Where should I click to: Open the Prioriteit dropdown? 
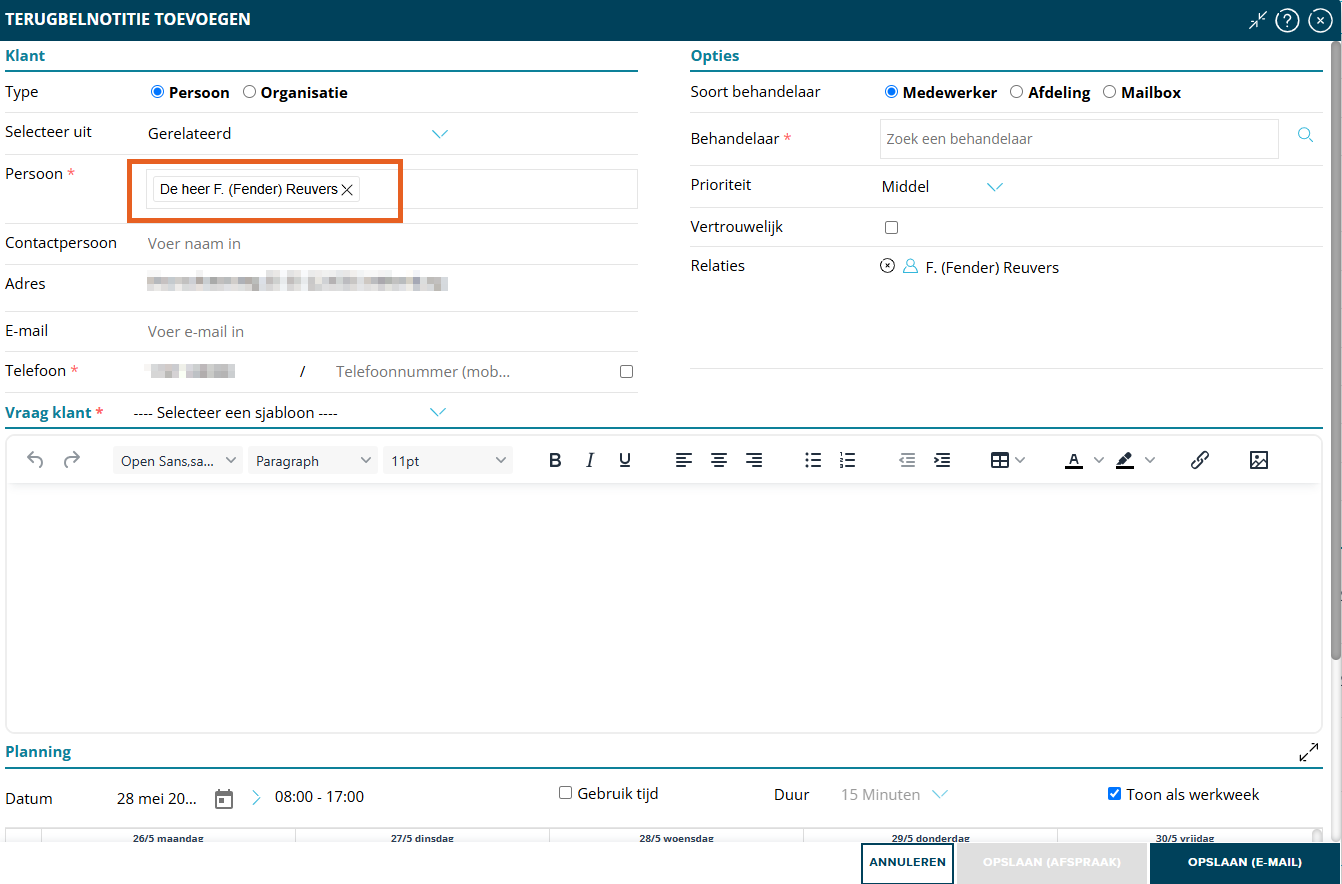click(942, 186)
